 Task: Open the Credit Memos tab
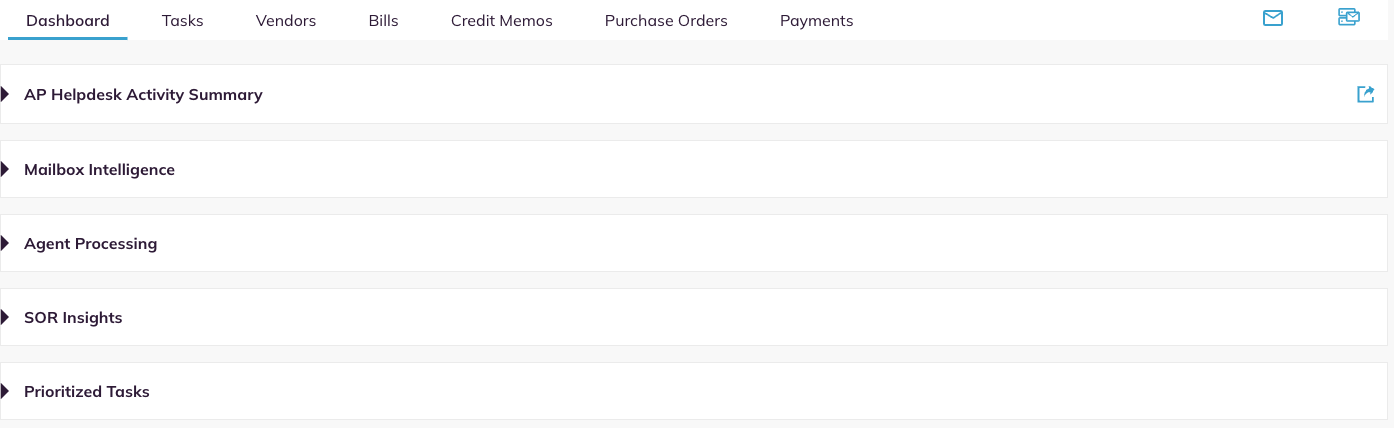(502, 20)
